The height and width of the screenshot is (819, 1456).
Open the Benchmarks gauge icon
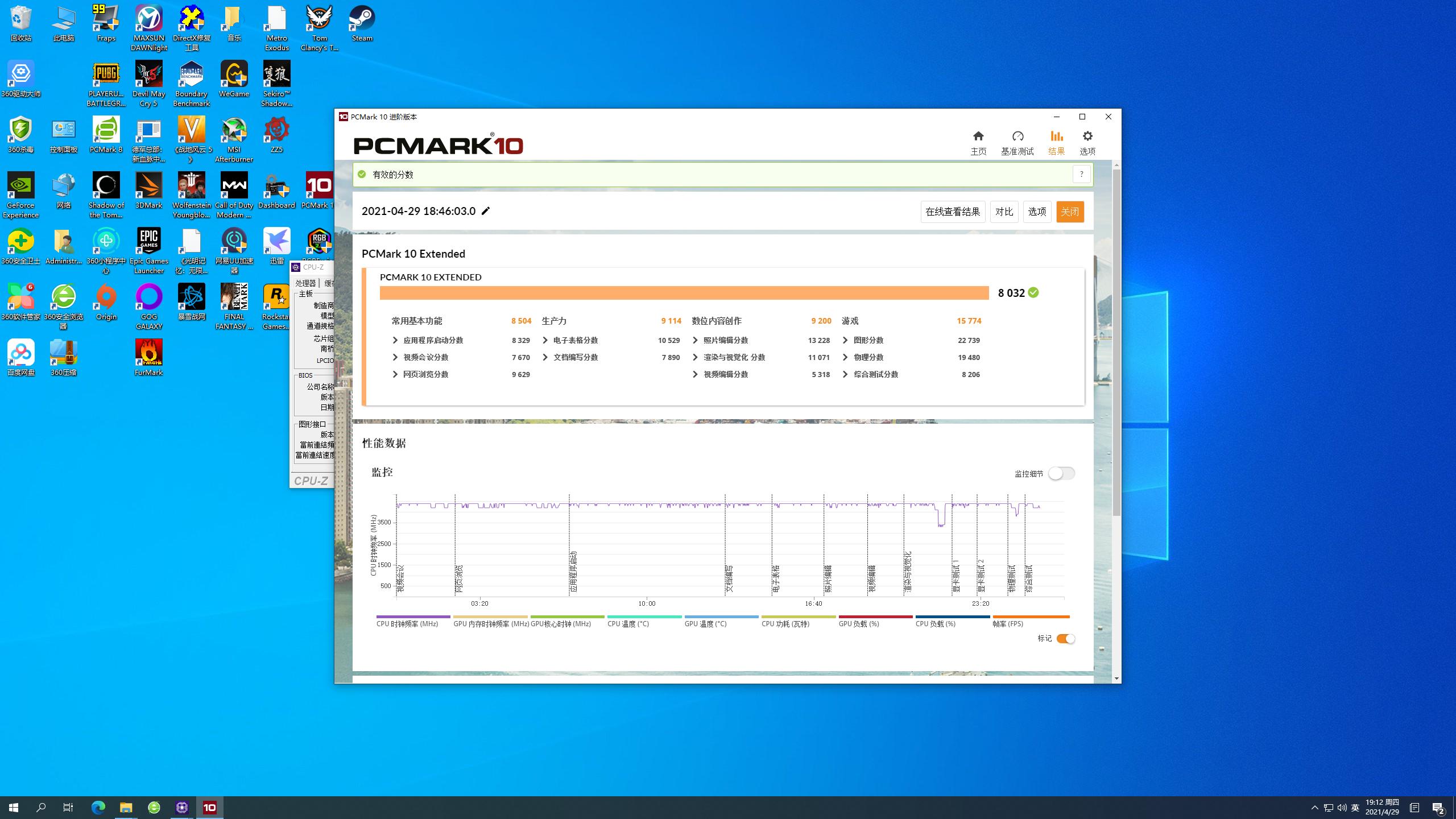click(1017, 136)
